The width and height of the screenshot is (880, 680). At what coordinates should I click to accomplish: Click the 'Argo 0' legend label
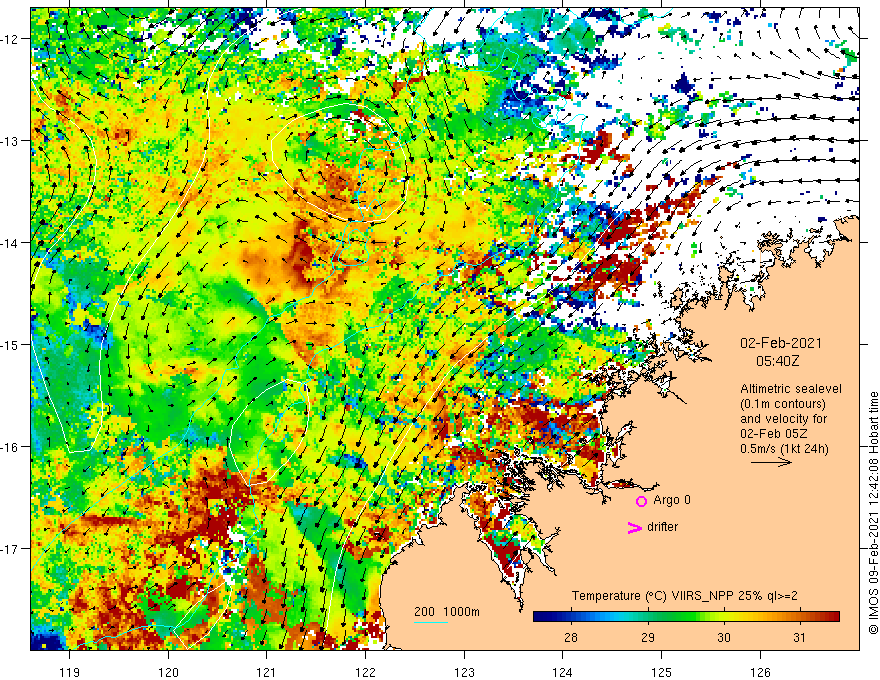click(672, 500)
